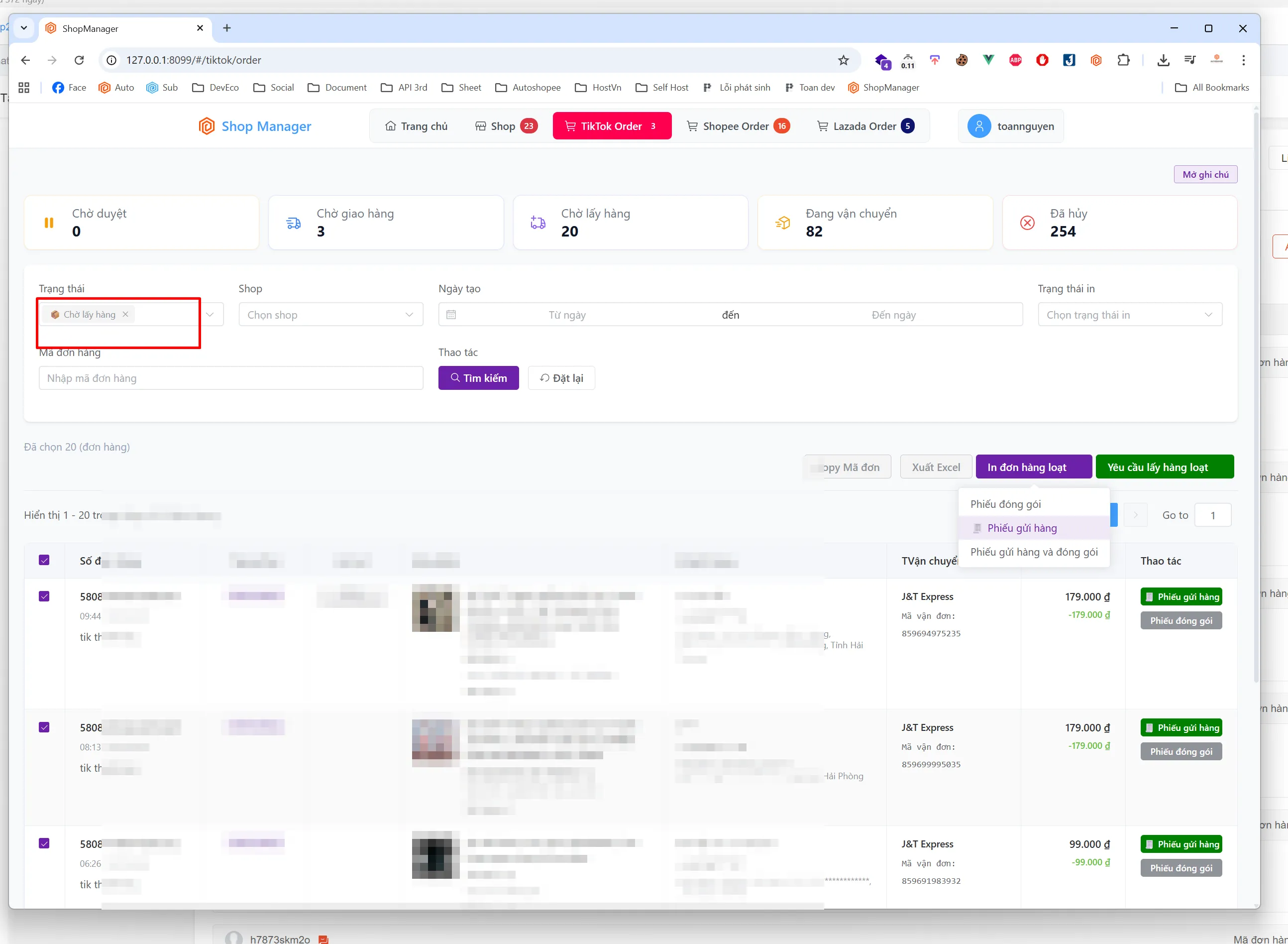
Task: Toggle the select-all orders checkbox in header
Action: click(x=44, y=560)
